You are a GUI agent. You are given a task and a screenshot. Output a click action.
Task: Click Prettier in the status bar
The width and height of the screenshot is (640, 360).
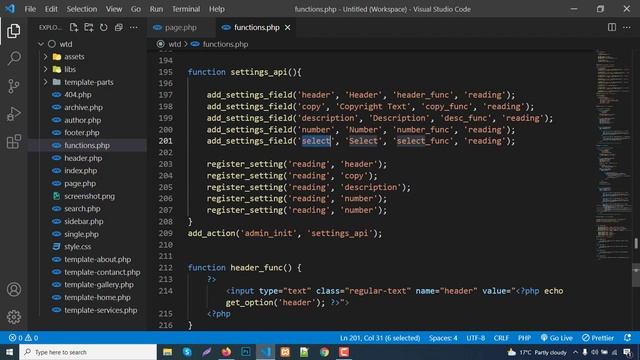coord(598,338)
